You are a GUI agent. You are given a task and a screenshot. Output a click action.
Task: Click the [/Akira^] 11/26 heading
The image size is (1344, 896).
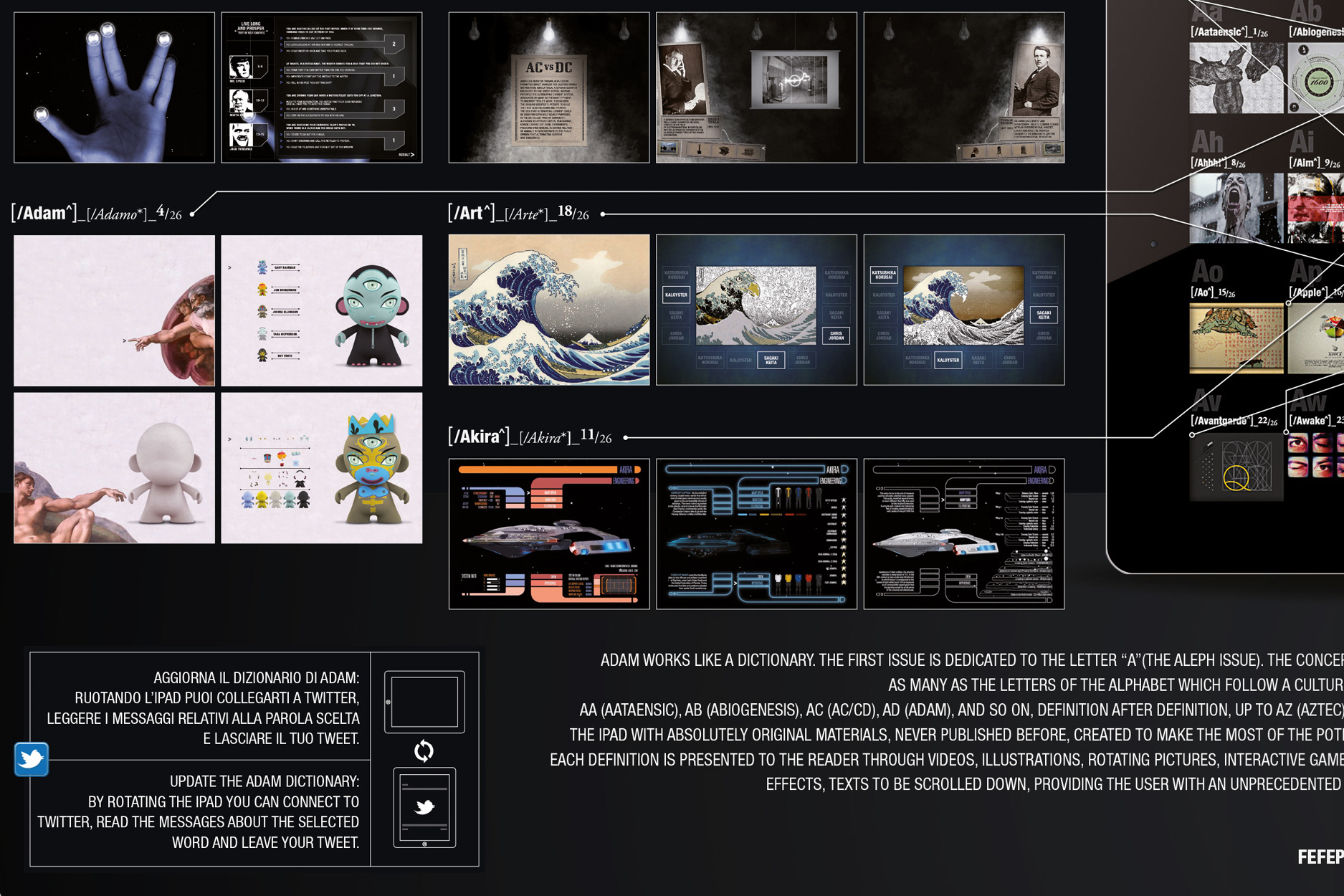tap(530, 437)
